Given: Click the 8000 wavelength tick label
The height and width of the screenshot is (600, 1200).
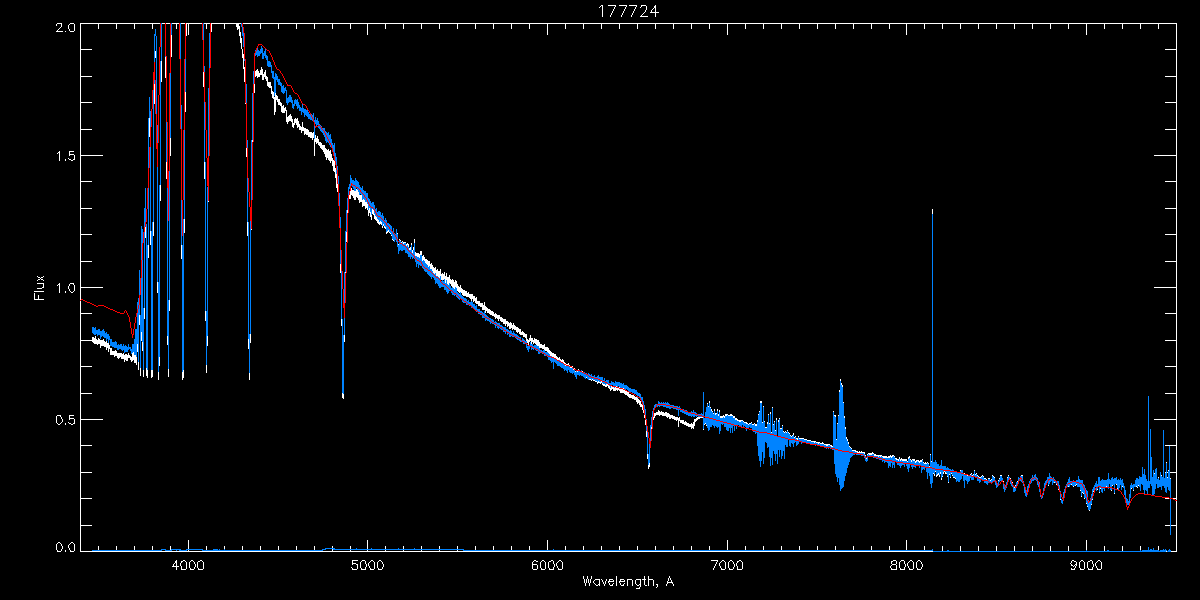Looking at the screenshot, I should click(907, 565).
